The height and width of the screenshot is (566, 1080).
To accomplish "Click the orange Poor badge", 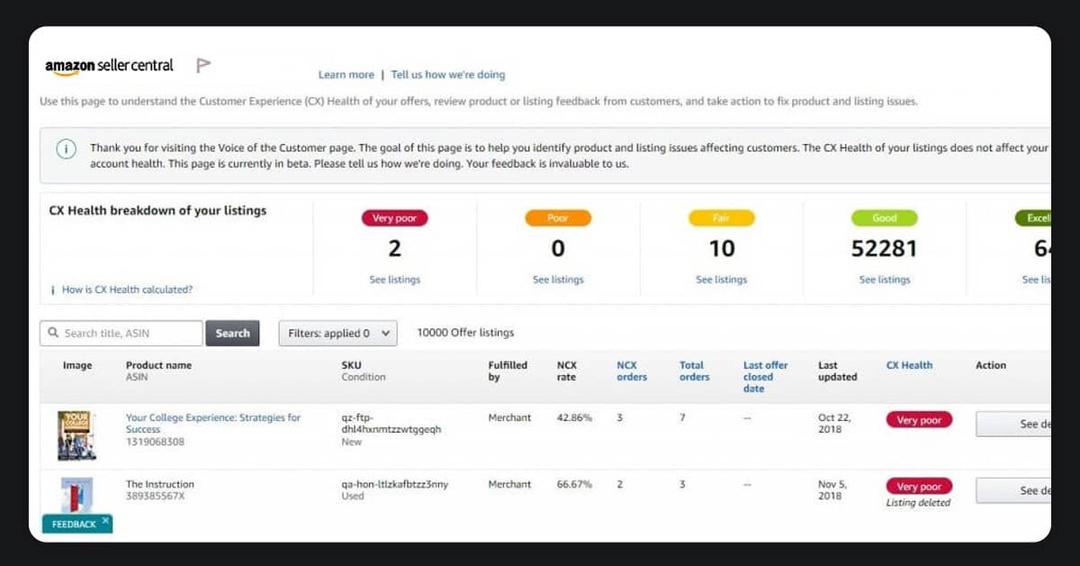I will [558, 218].
